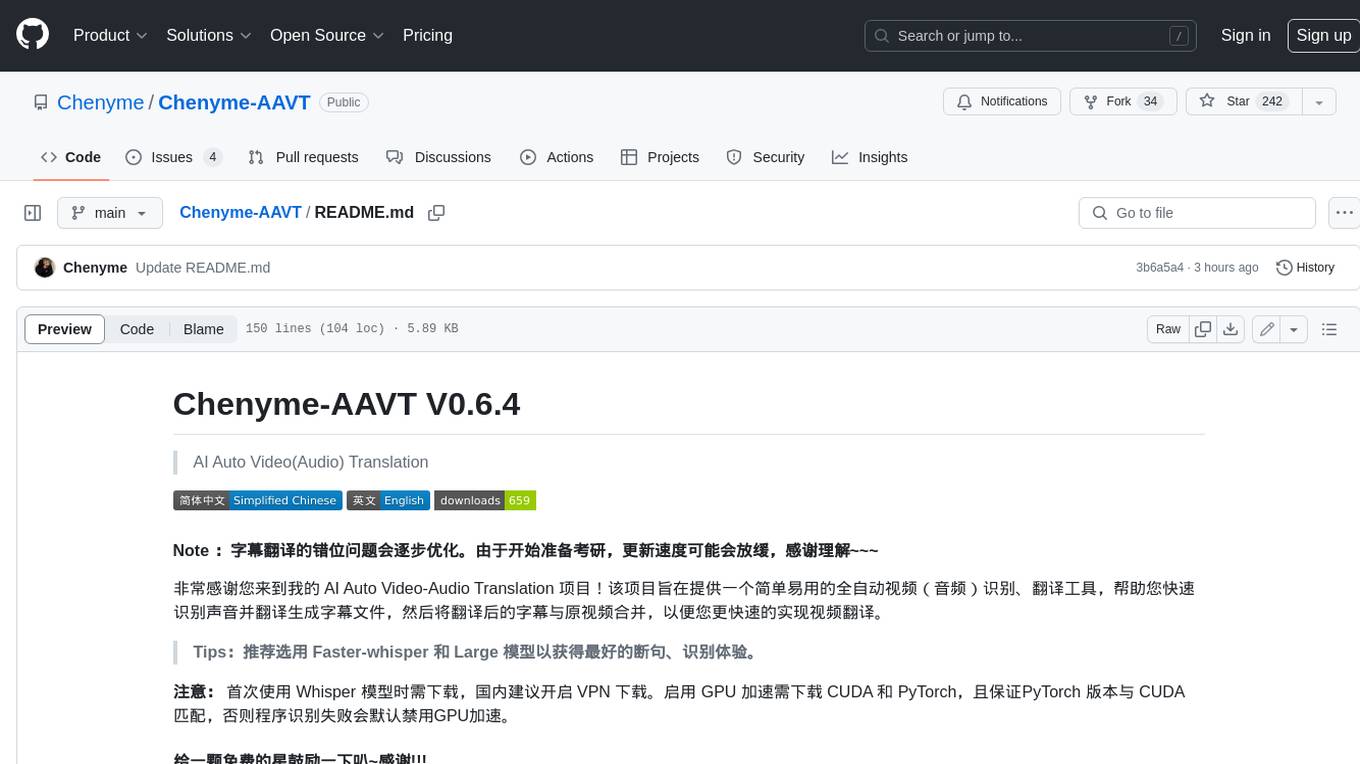
Task: Expand the file tree side panel
Action: click(33, 213)
